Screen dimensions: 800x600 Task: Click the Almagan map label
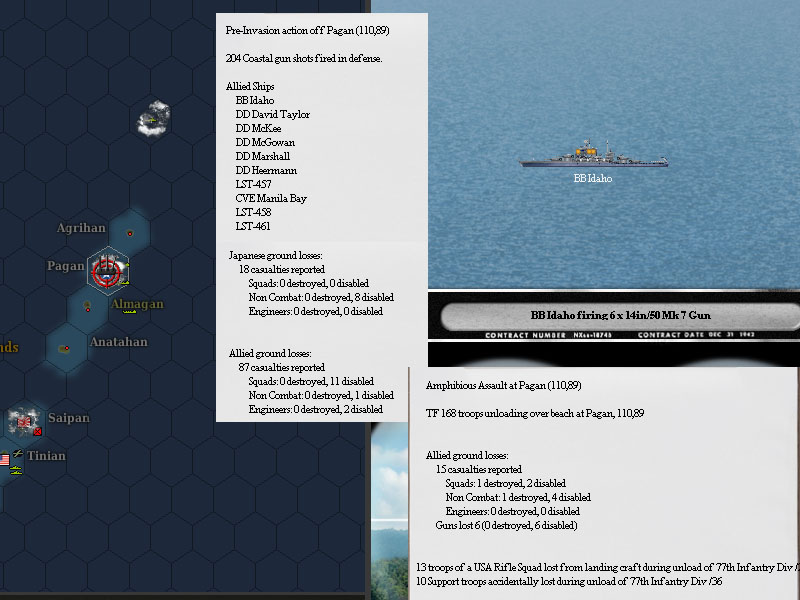click(x=137, y=304)
